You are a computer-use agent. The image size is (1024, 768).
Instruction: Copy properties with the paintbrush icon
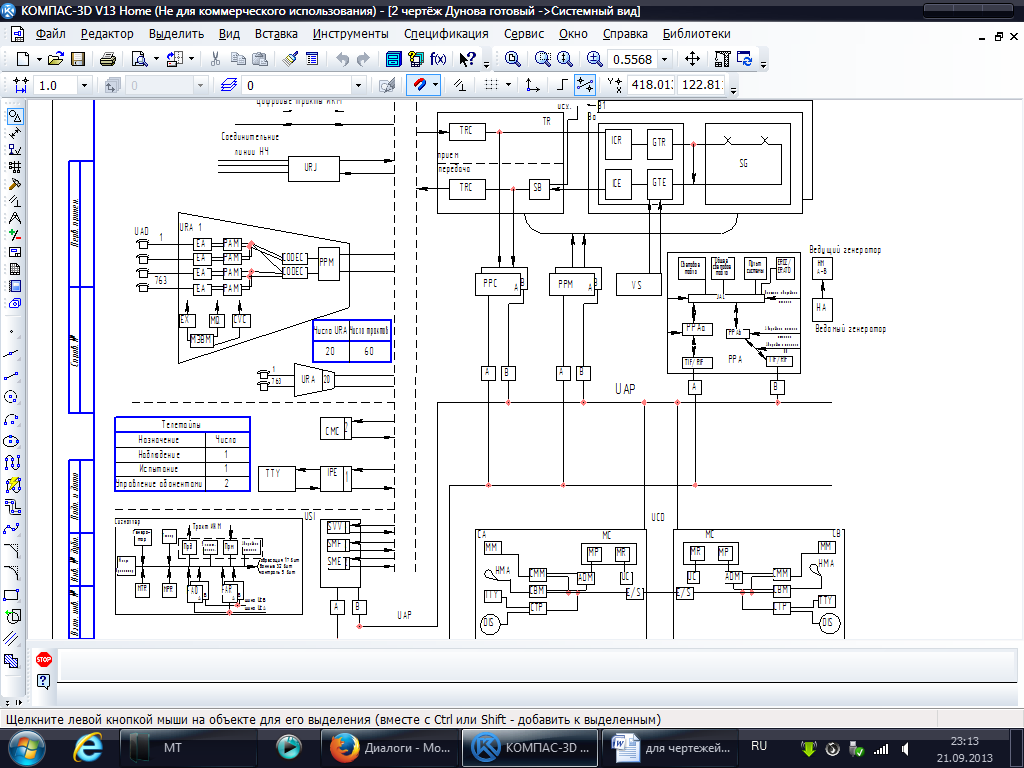point(291,59)
